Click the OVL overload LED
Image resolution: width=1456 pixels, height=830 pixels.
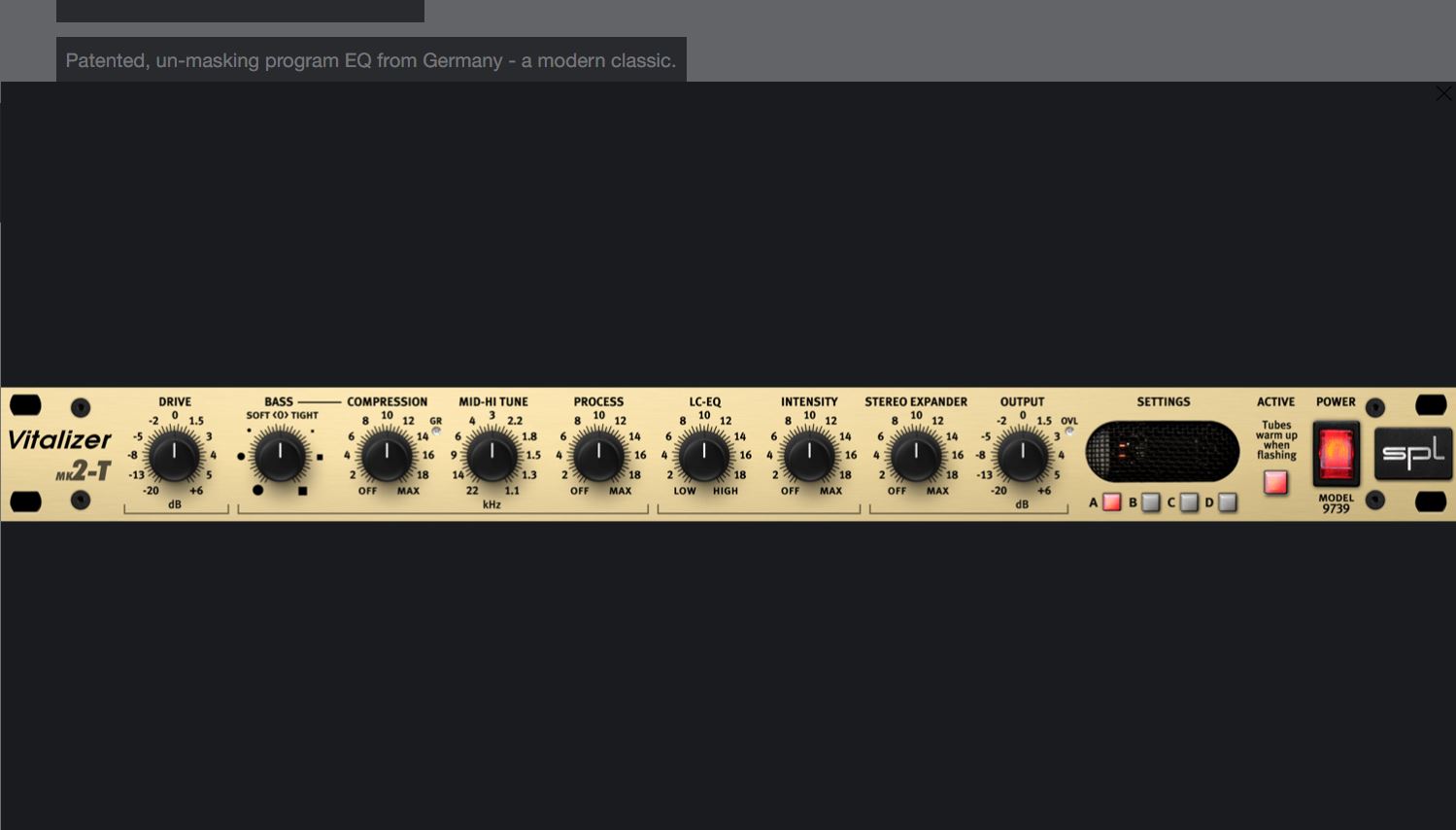(x=1069, y=432)
